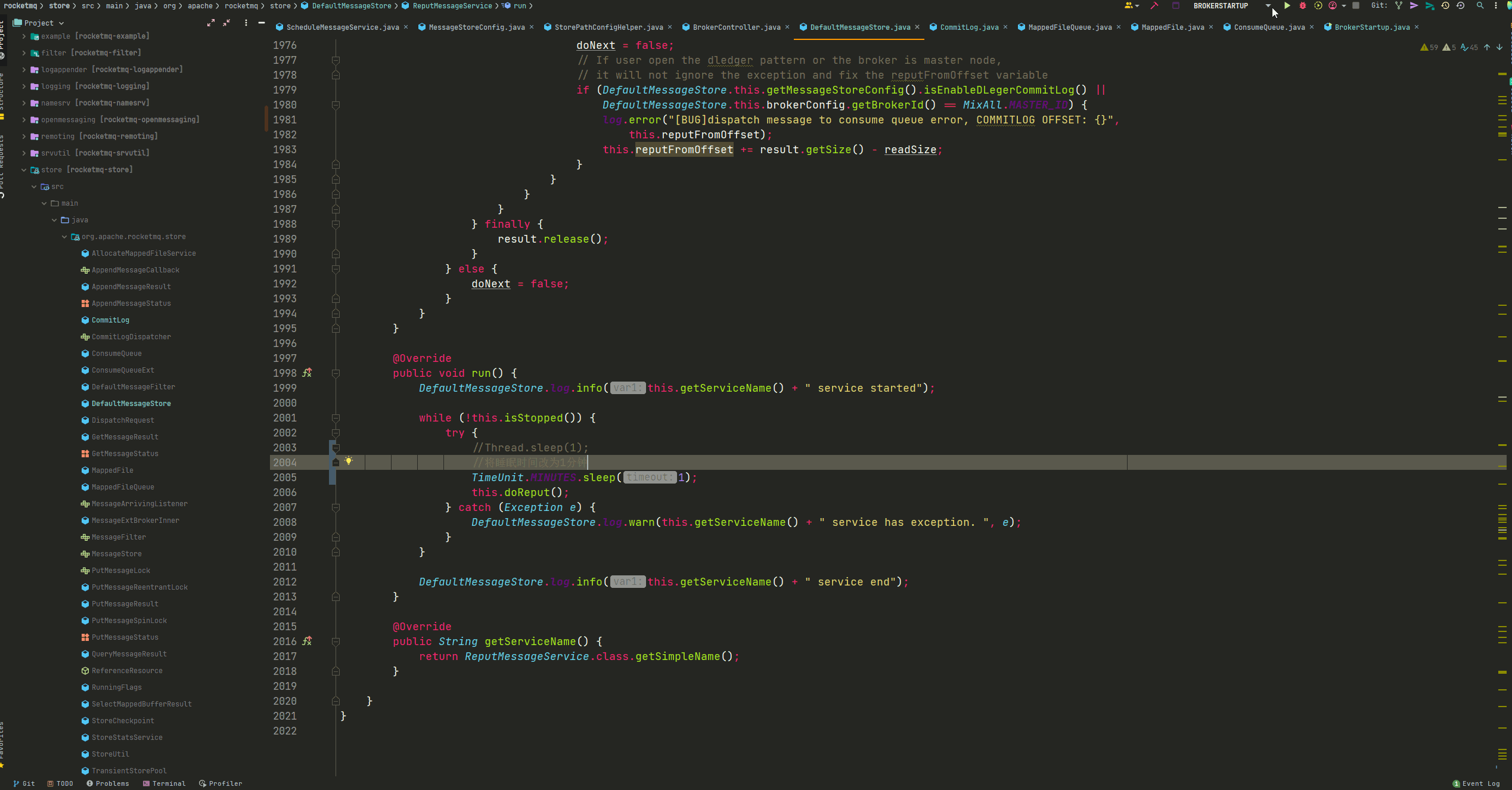The width and height of the screenshot is (1512, 790).
Task: Collapse the org.apache.rocketmq.store package
Action: tap(64, 237)
